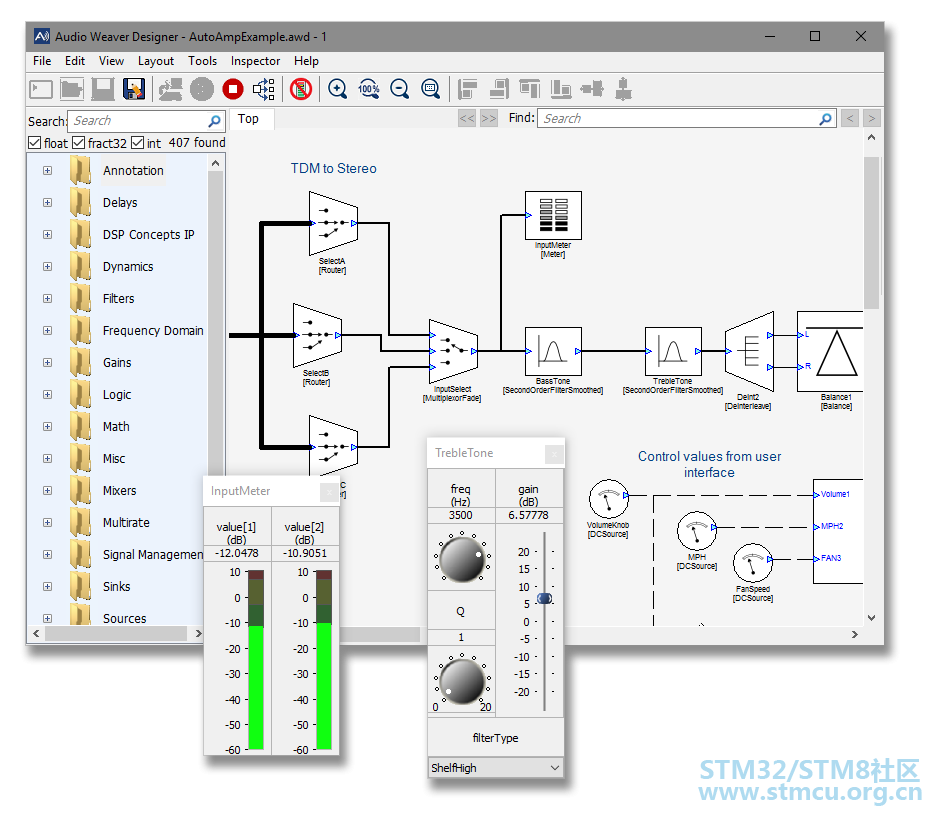
Task: Select the InputMeter module block
Action: 553,215
